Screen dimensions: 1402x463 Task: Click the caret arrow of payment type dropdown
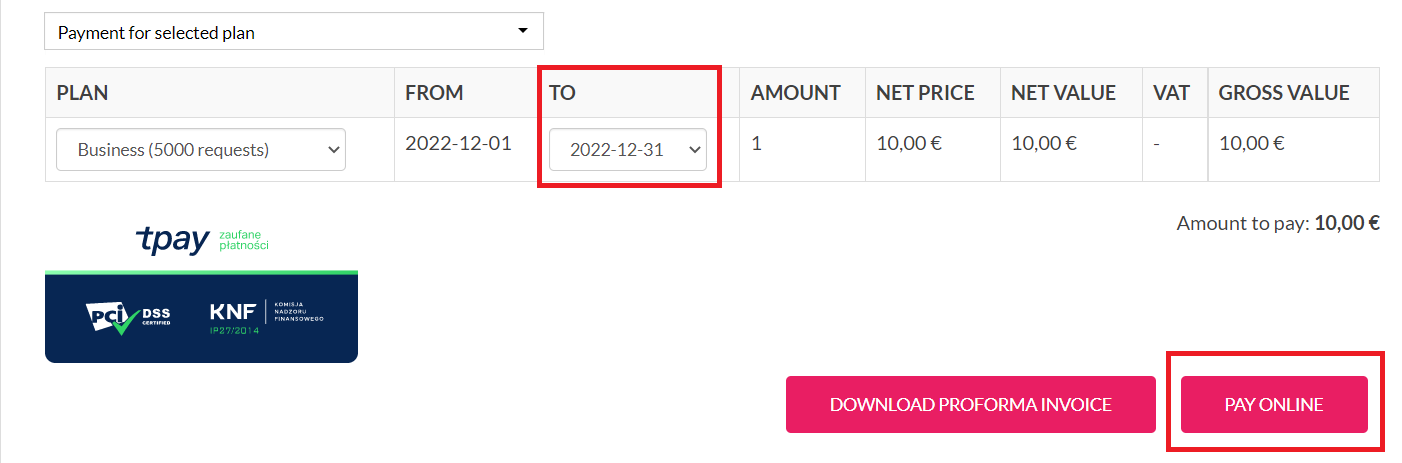522,31
